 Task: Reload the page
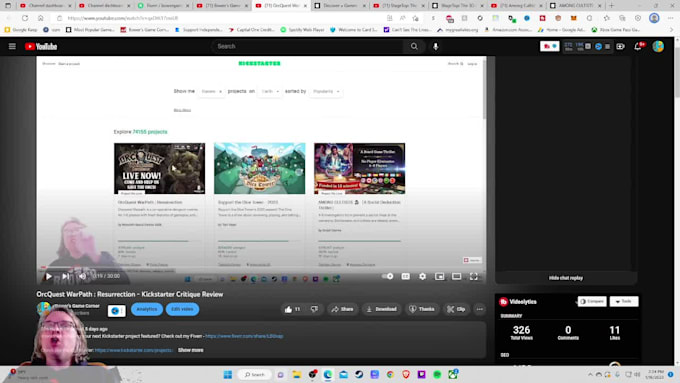pyautogui.click(x=25, y=18)
